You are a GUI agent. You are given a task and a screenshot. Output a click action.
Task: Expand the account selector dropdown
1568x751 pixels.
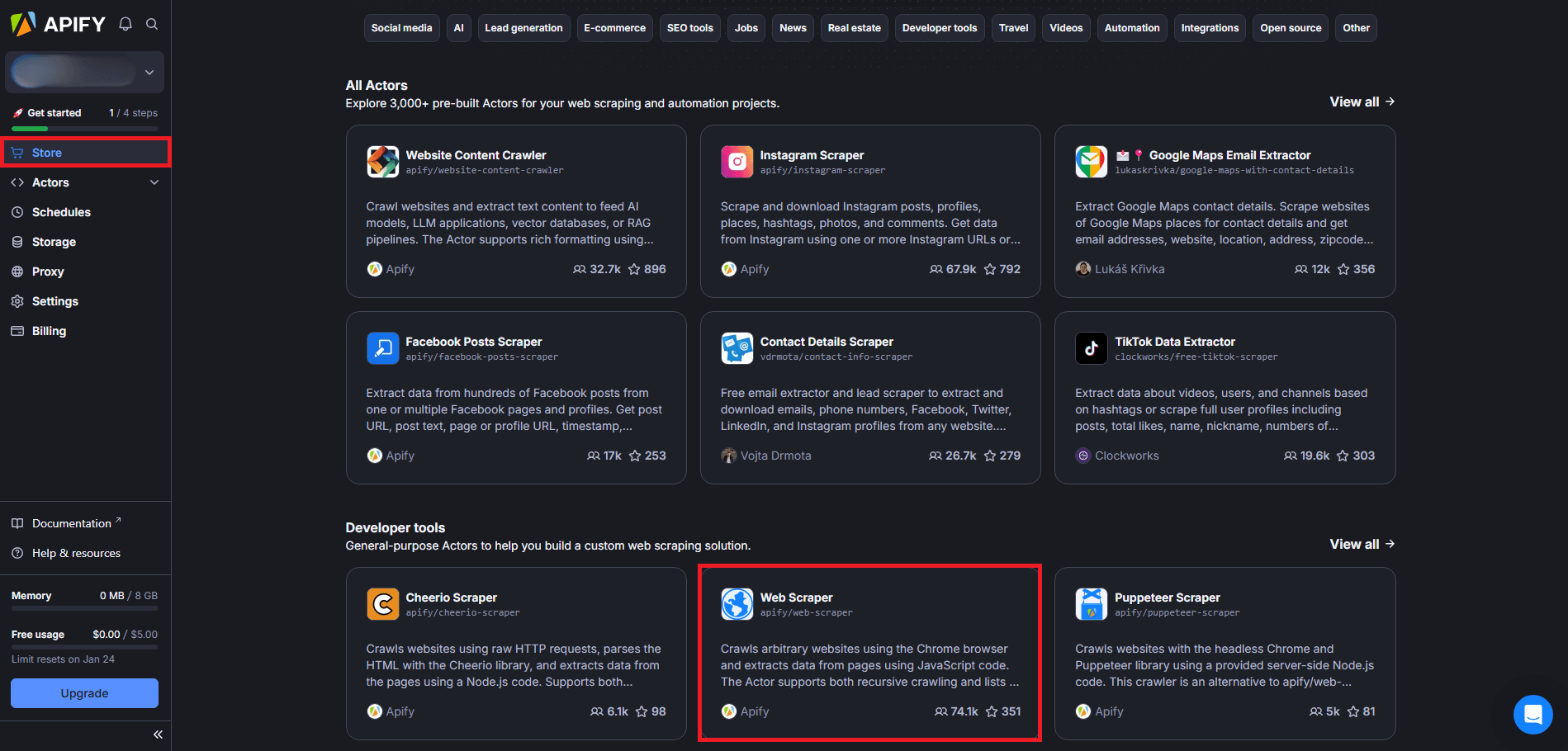pyautogui.click(x=149, y=72)
